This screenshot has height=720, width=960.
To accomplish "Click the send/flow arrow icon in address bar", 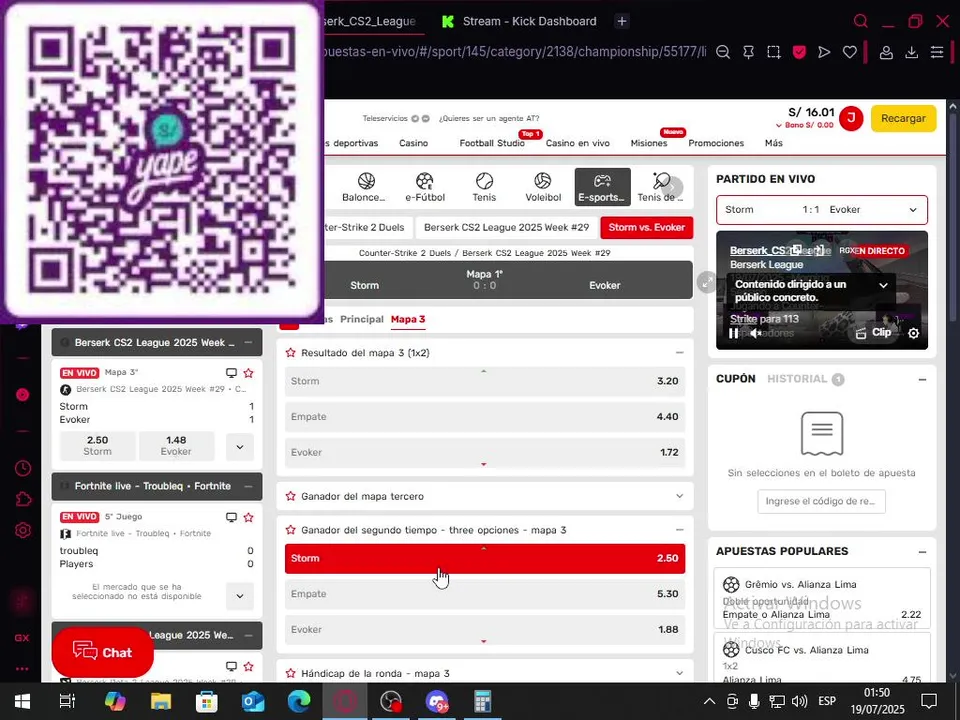I will (824, 52).
